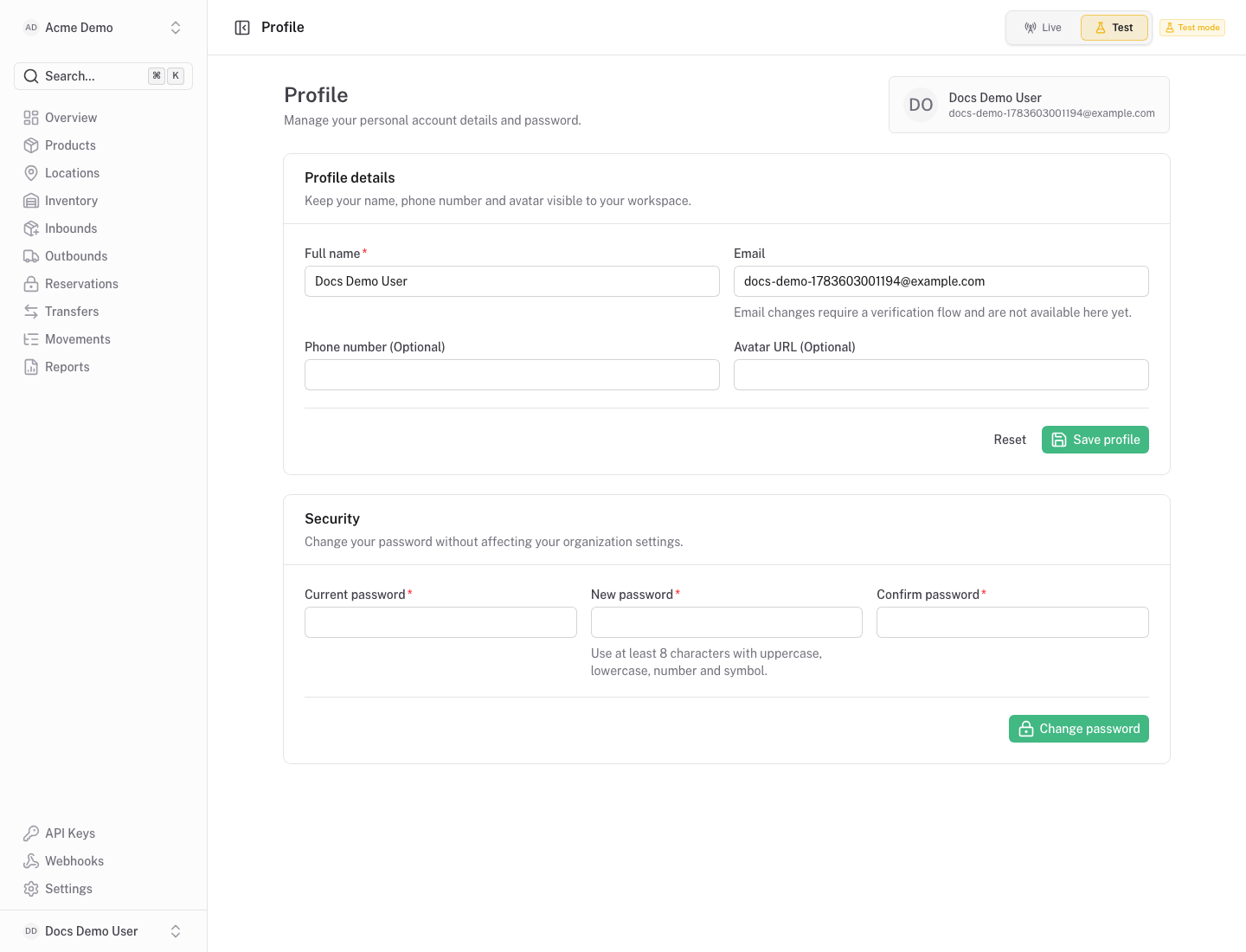Open Outbounds via the truck icon
The image size is (1246, 952).
pyautogui.click(x=31, y=256)
